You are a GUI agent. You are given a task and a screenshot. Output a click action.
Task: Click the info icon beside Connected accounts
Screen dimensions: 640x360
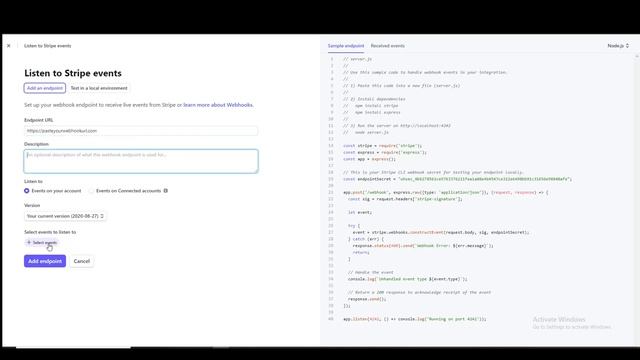[166, 191]
